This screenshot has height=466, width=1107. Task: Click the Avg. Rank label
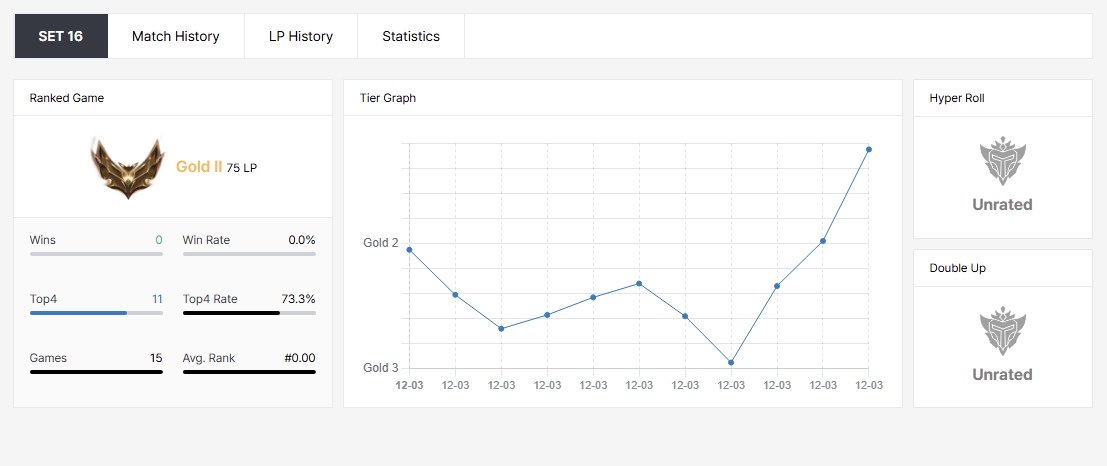pos(209,358)
